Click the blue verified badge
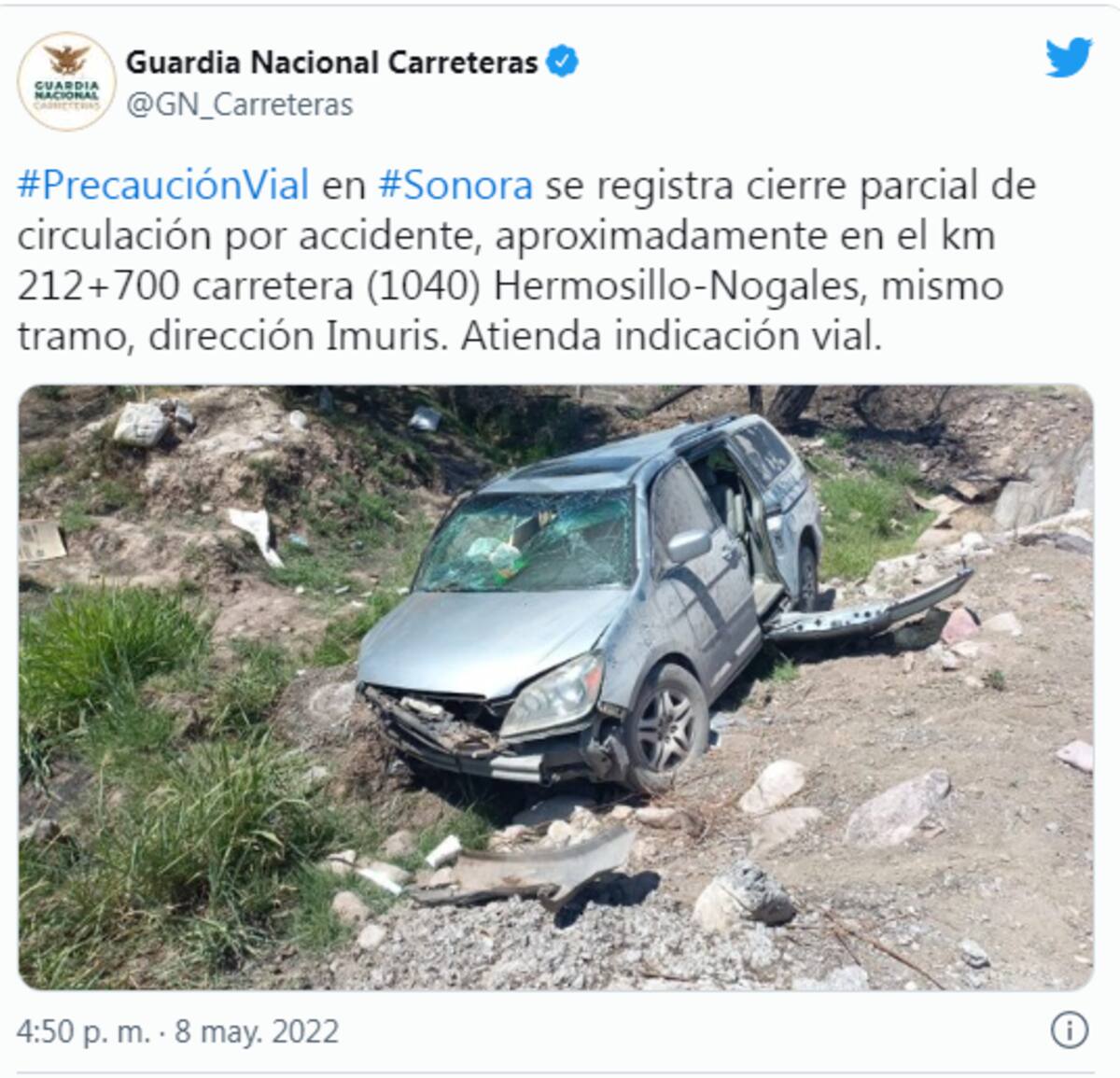Screen dimensions: 1120x1078 563,62
